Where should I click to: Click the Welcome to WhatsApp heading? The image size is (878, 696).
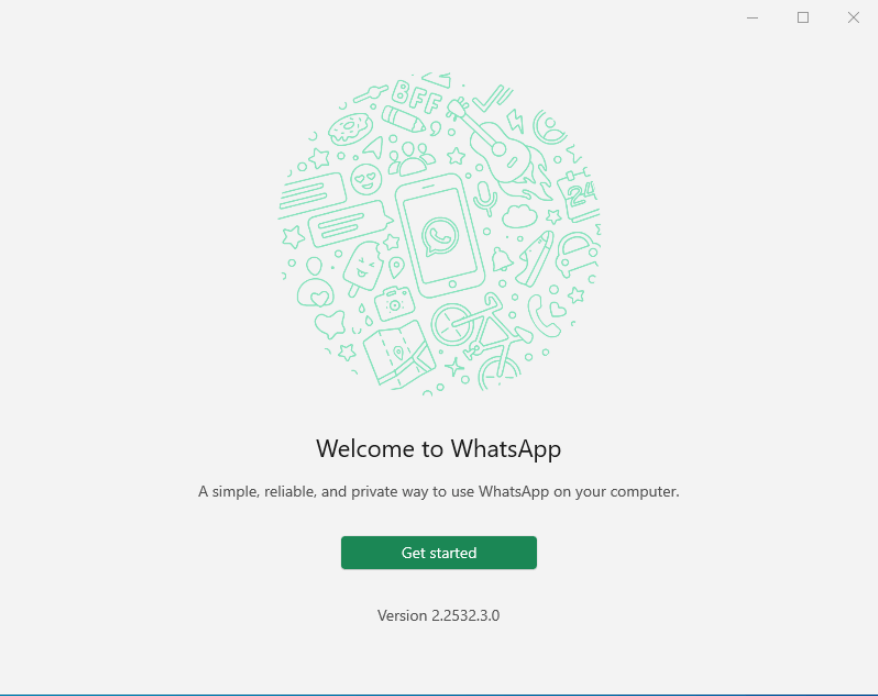(x=438, y=449)
